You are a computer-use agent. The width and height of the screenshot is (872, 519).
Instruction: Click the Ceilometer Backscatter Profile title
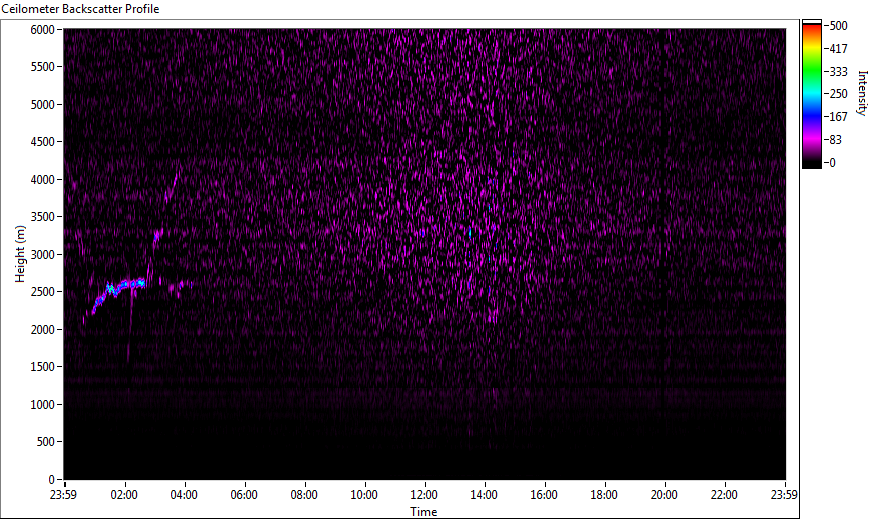click(81, 9)
